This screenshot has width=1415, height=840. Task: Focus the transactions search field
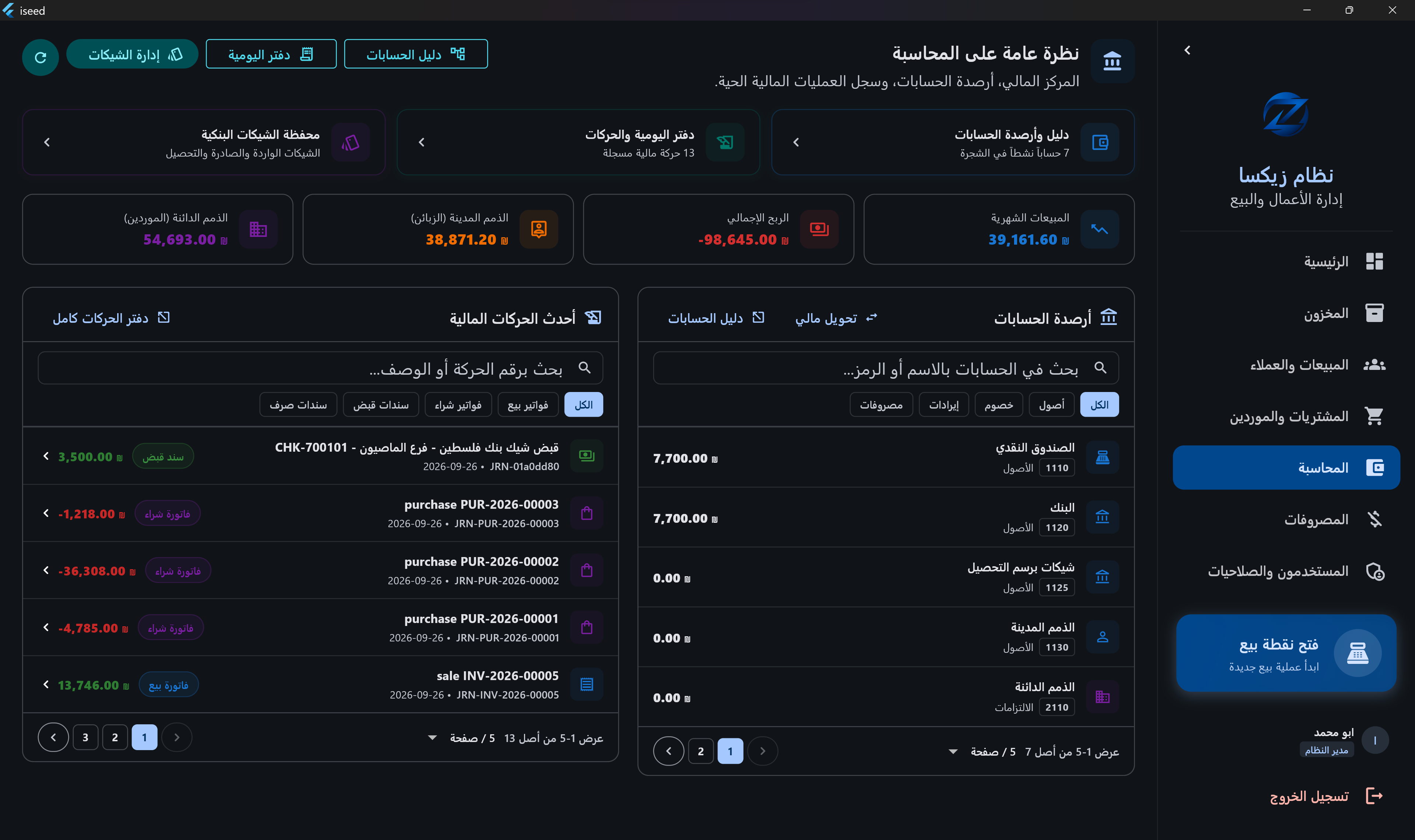320,368
